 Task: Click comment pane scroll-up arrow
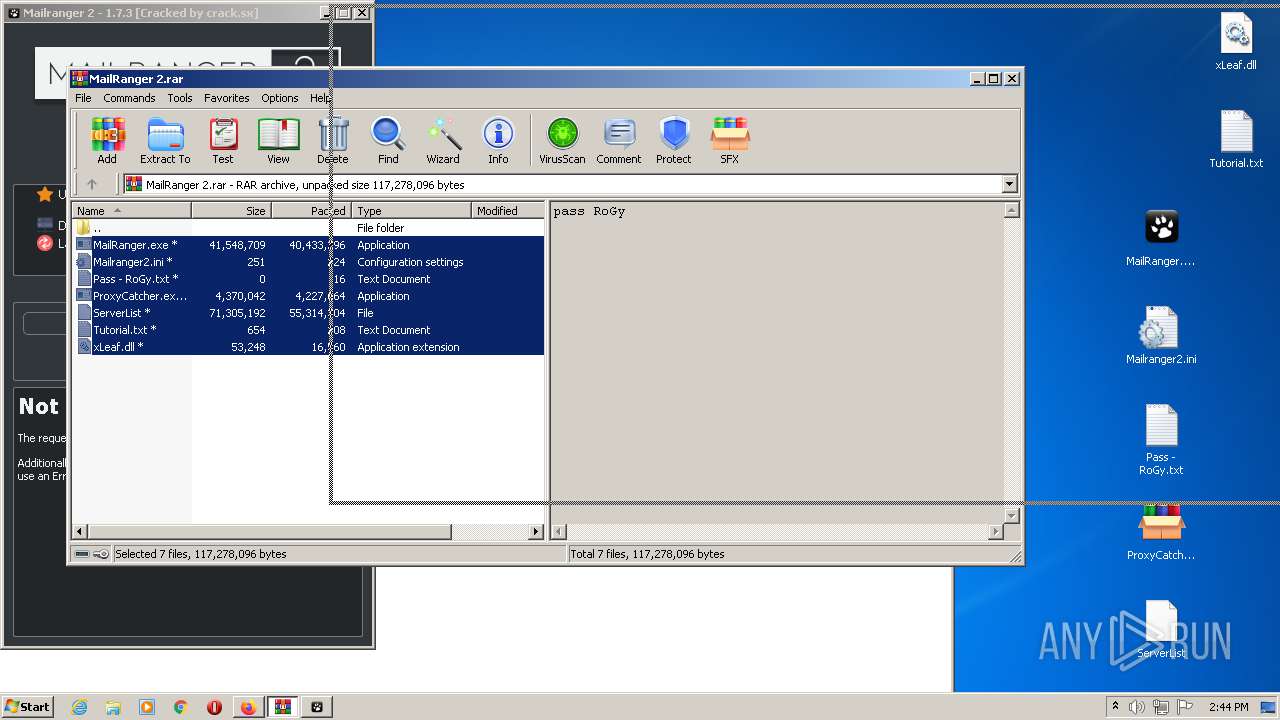point(1011,210)
